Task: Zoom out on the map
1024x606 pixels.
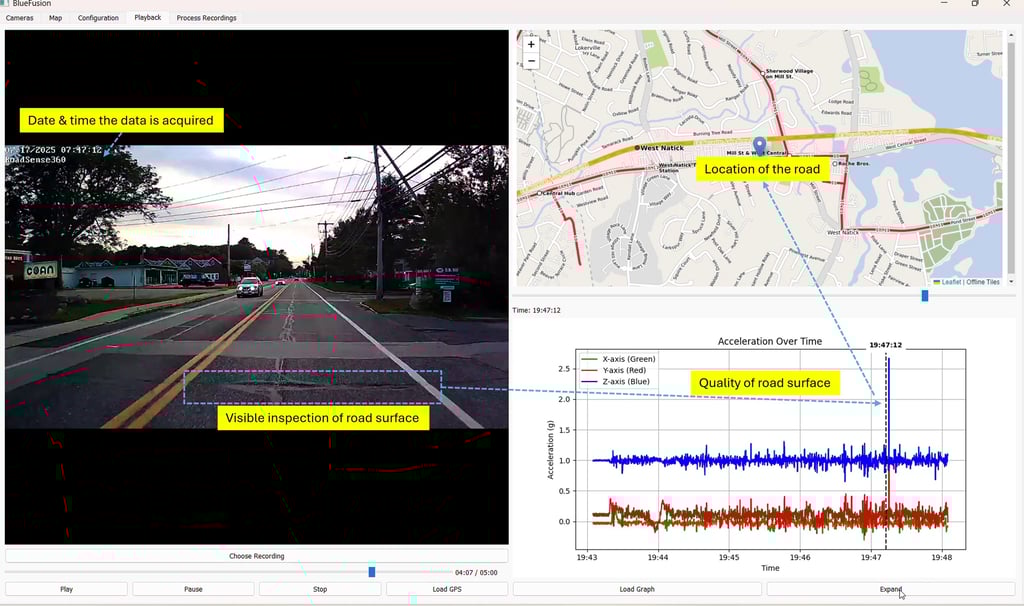Action: (x=531, y=61)
